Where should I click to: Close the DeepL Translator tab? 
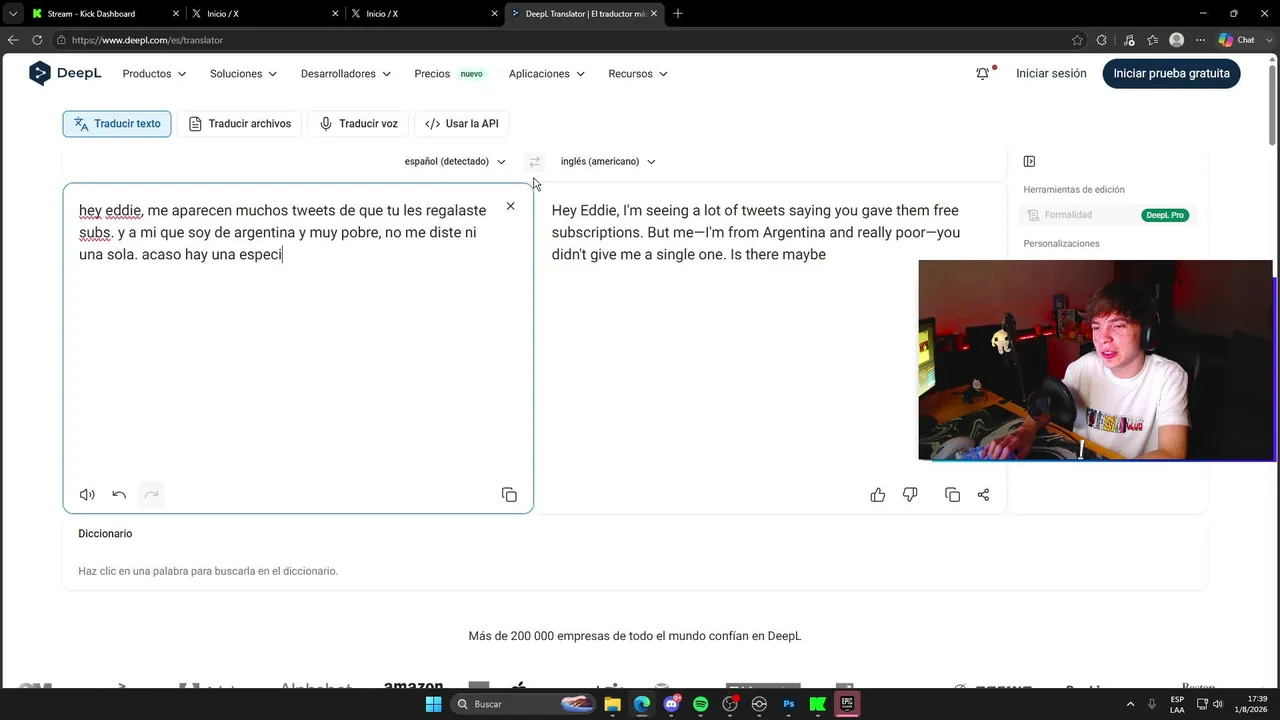coord(654,13)
